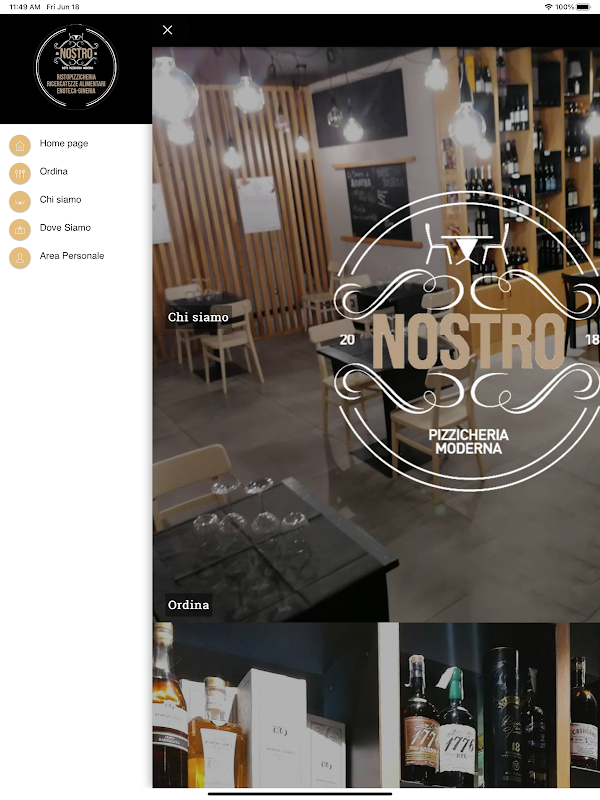Go to Dove Siamo menu entry
This screenshot has width=600, height=800.
65,228
